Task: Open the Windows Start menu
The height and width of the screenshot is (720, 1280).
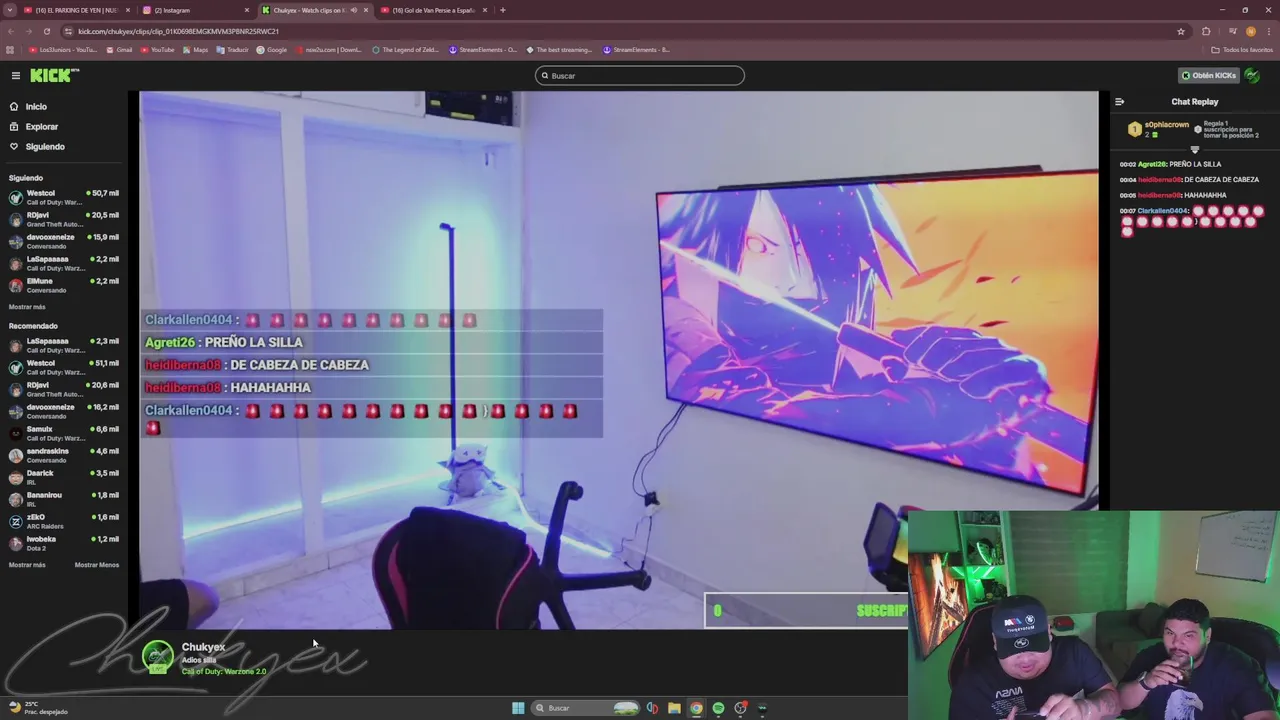Action: (x=518, y=708)
